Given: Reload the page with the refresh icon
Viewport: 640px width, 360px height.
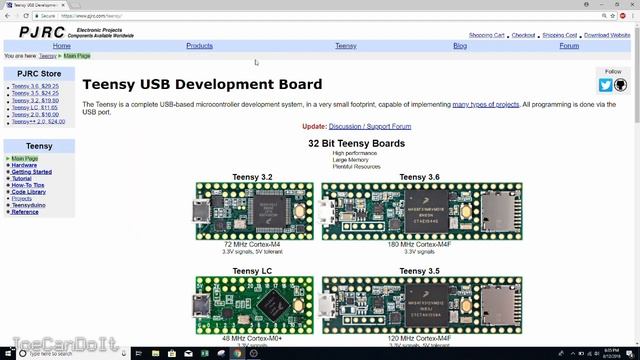Looking at the screenshot, I should click(26, 16).
